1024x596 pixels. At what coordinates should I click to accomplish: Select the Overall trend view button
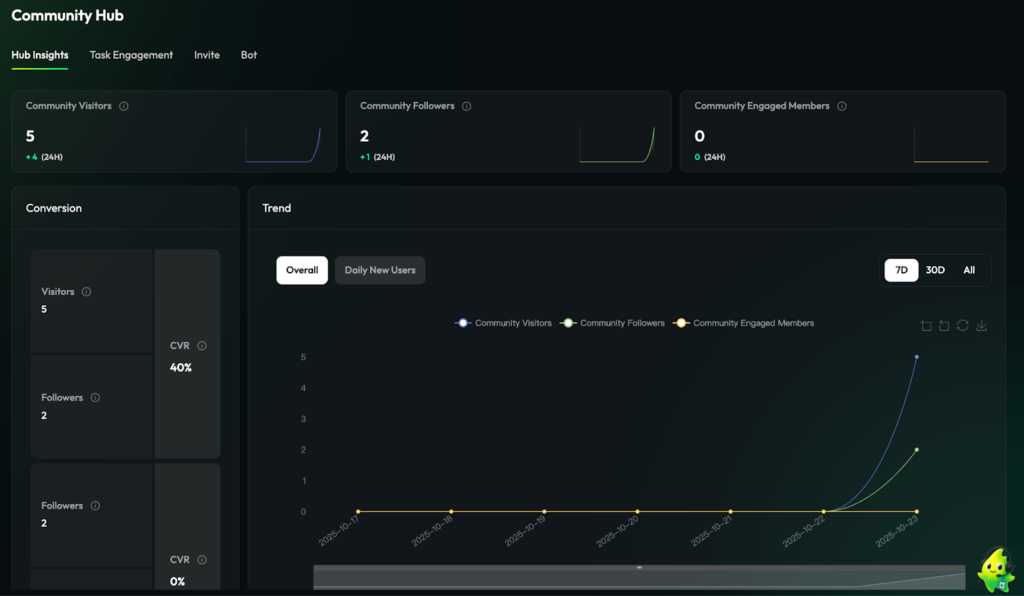[x=302, y=270]
